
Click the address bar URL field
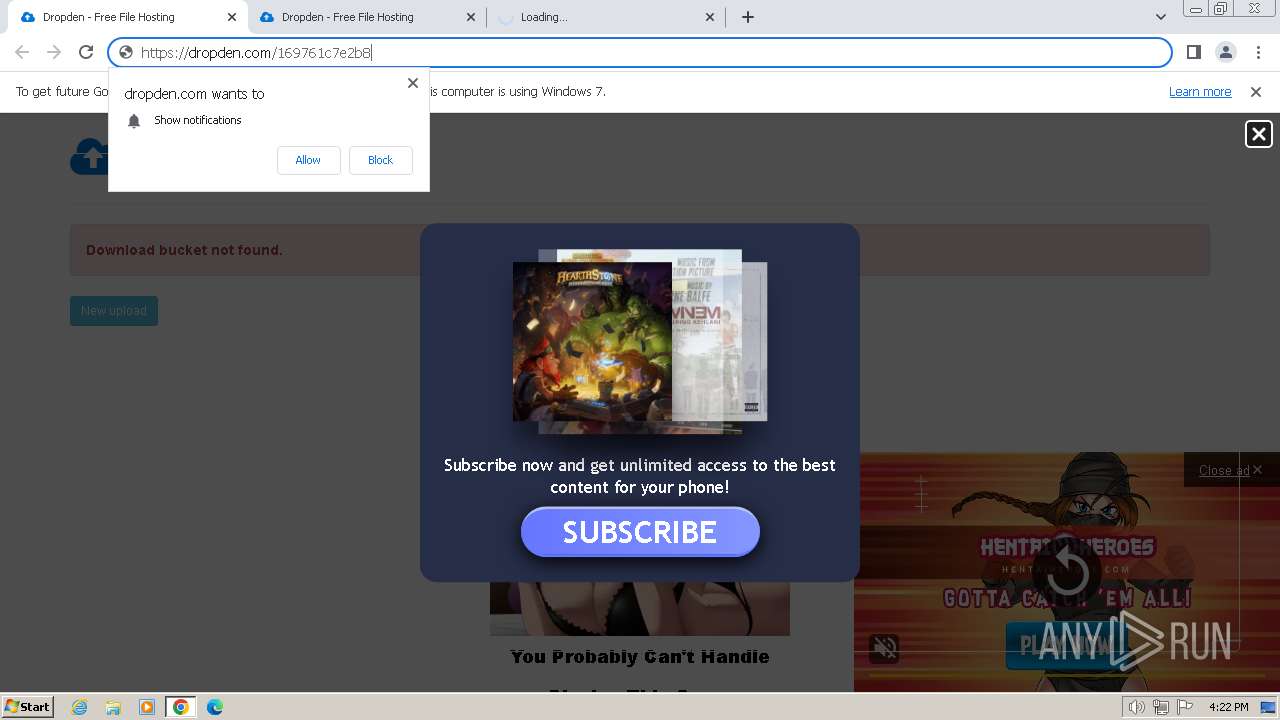tap(640, 53)
